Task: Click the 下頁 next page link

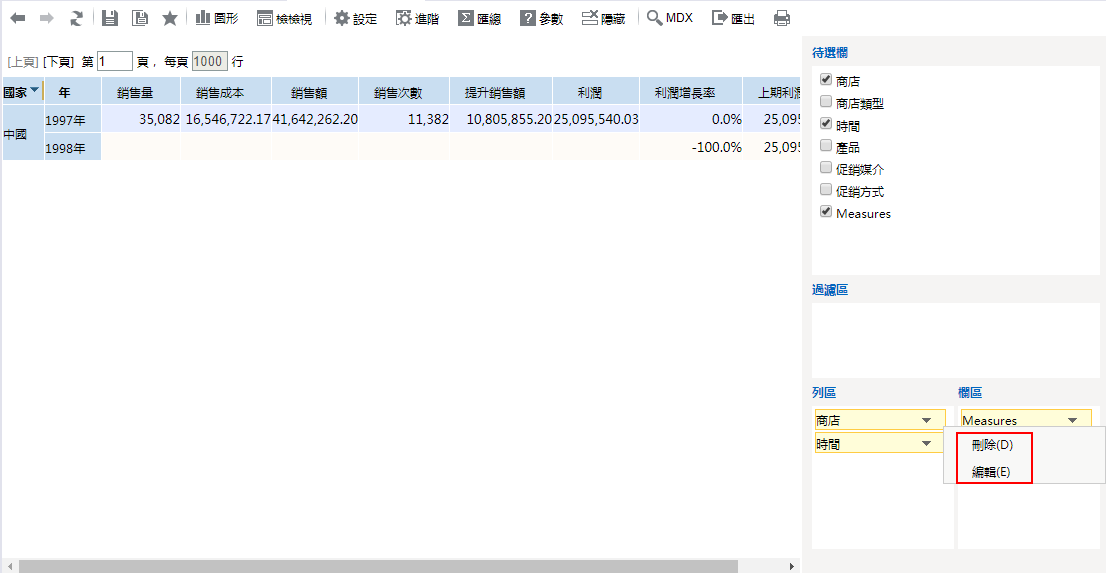Action: click(x=58, y=62)
